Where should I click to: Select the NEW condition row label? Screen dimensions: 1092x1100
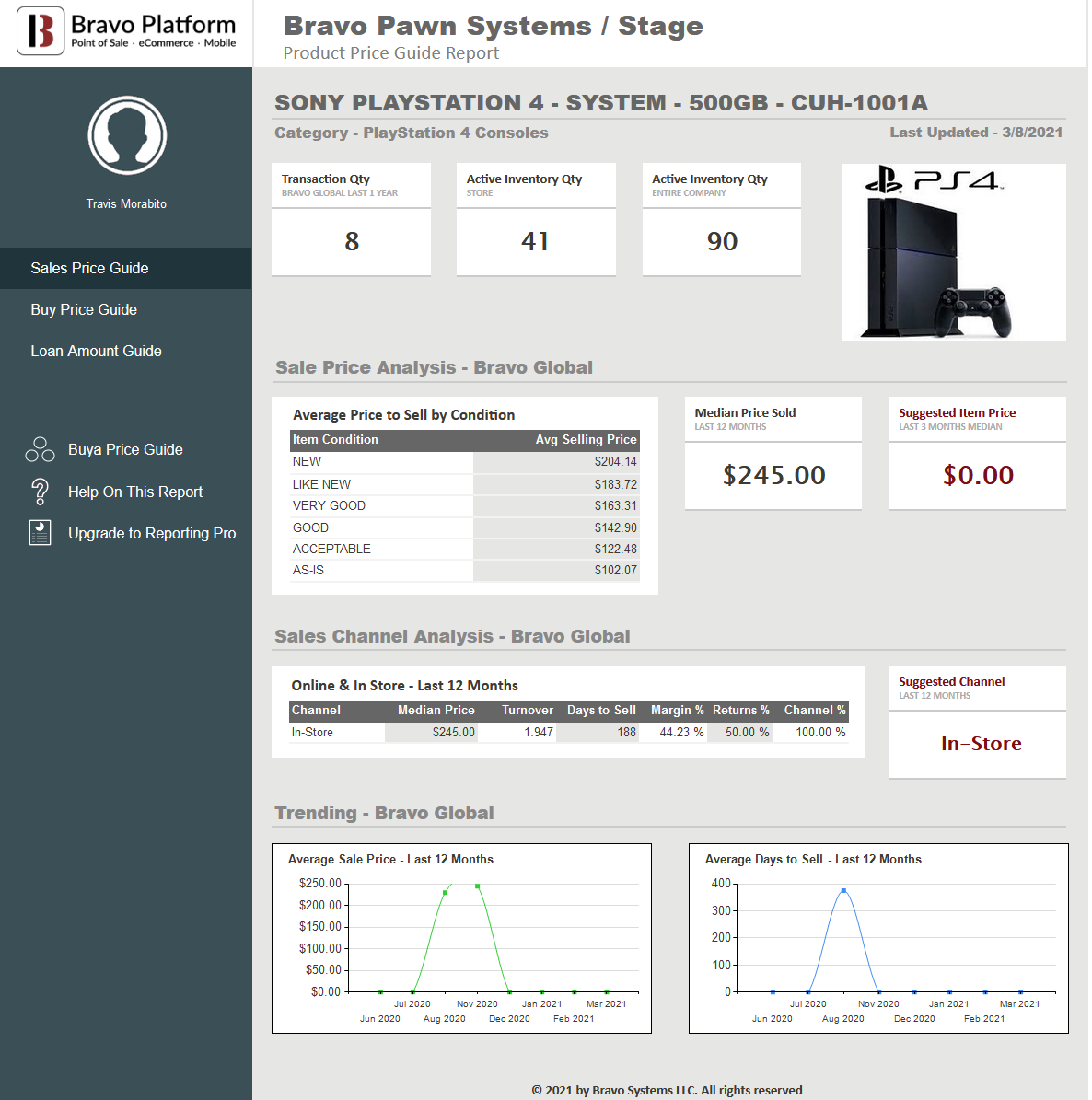pos(307,461)
